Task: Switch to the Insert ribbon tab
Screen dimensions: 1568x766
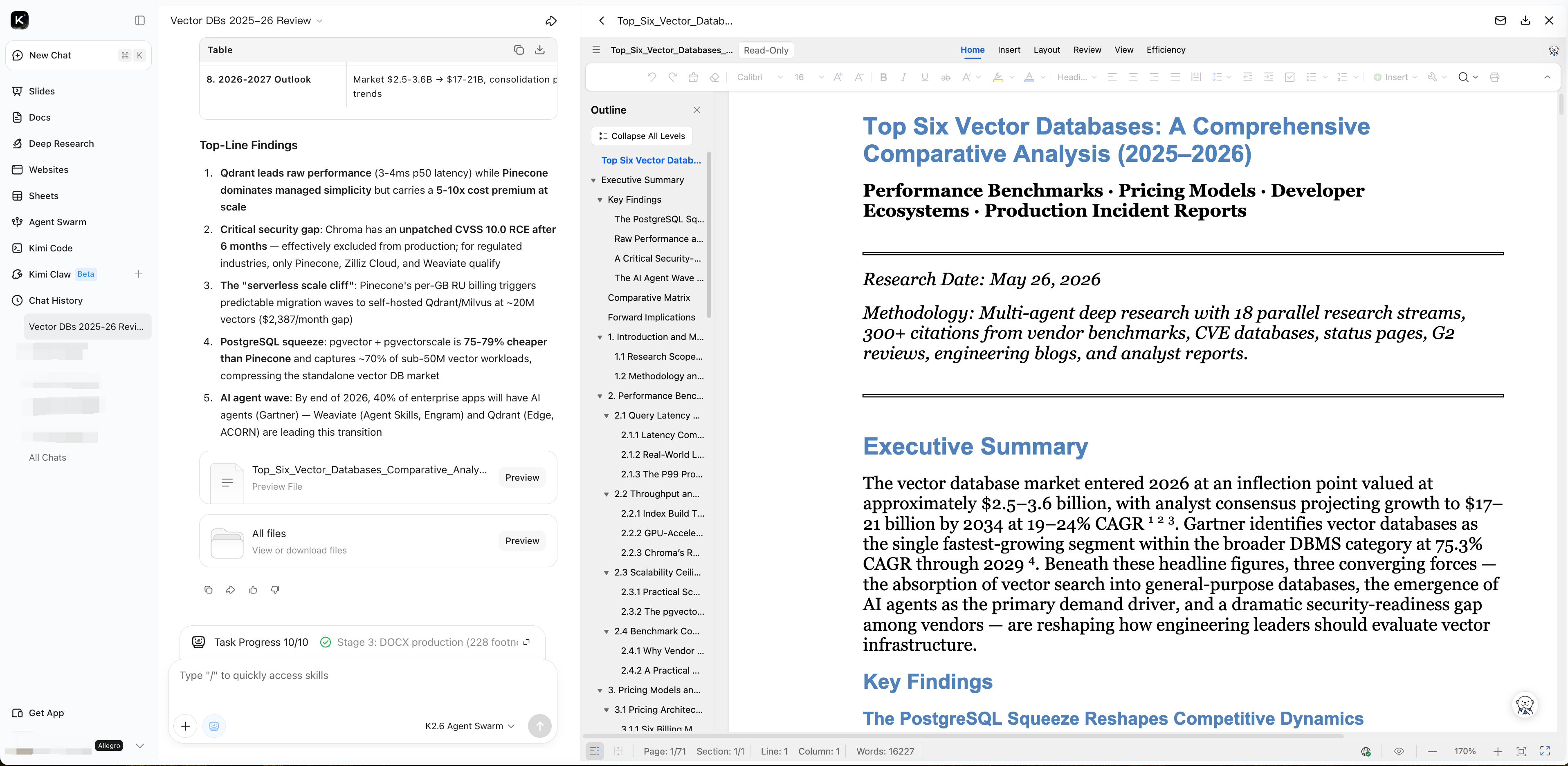Action: pos(1009,50)
